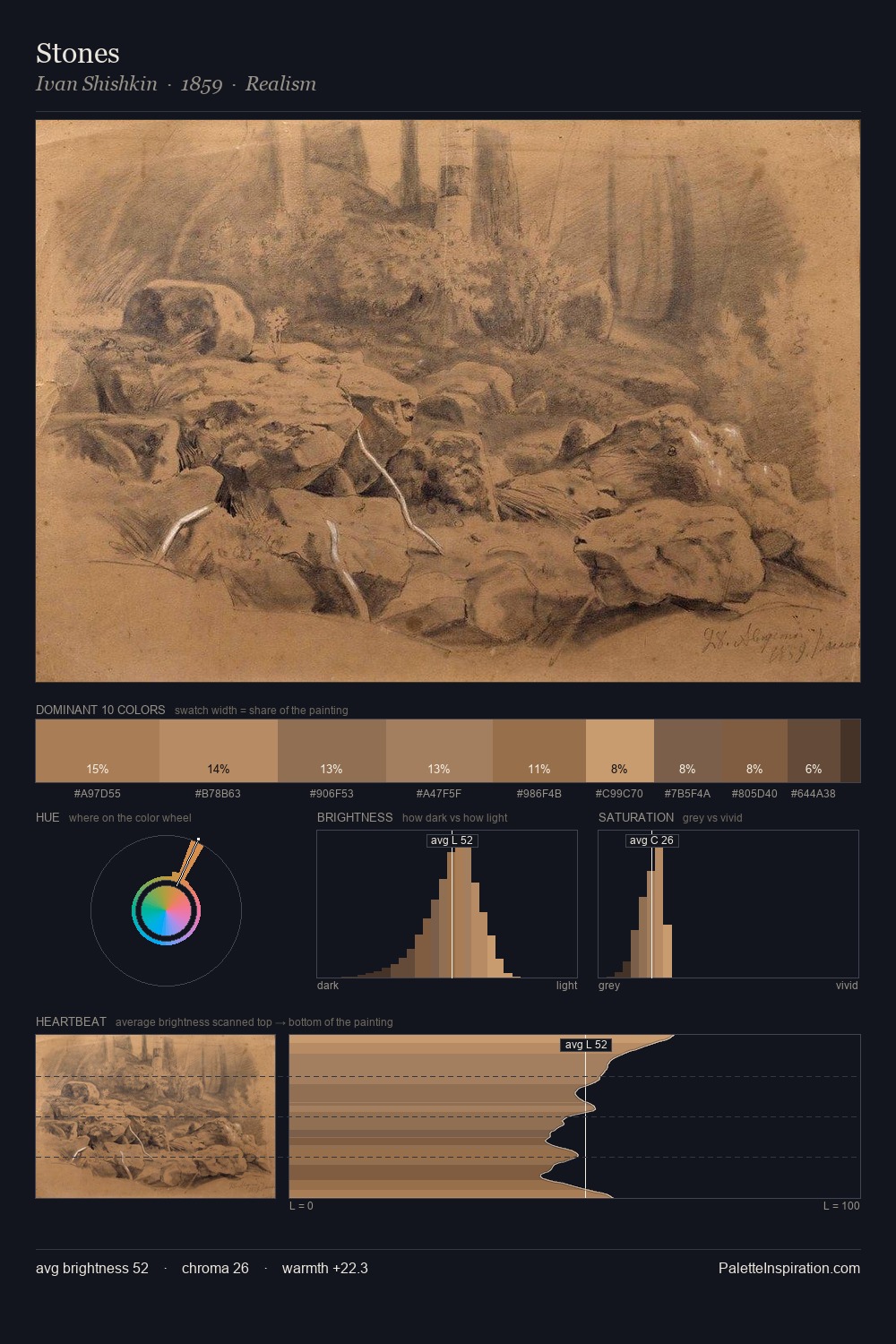Click the #A97D55 color swatch
Screen dimensions: 896x1344
pos(98,751)
